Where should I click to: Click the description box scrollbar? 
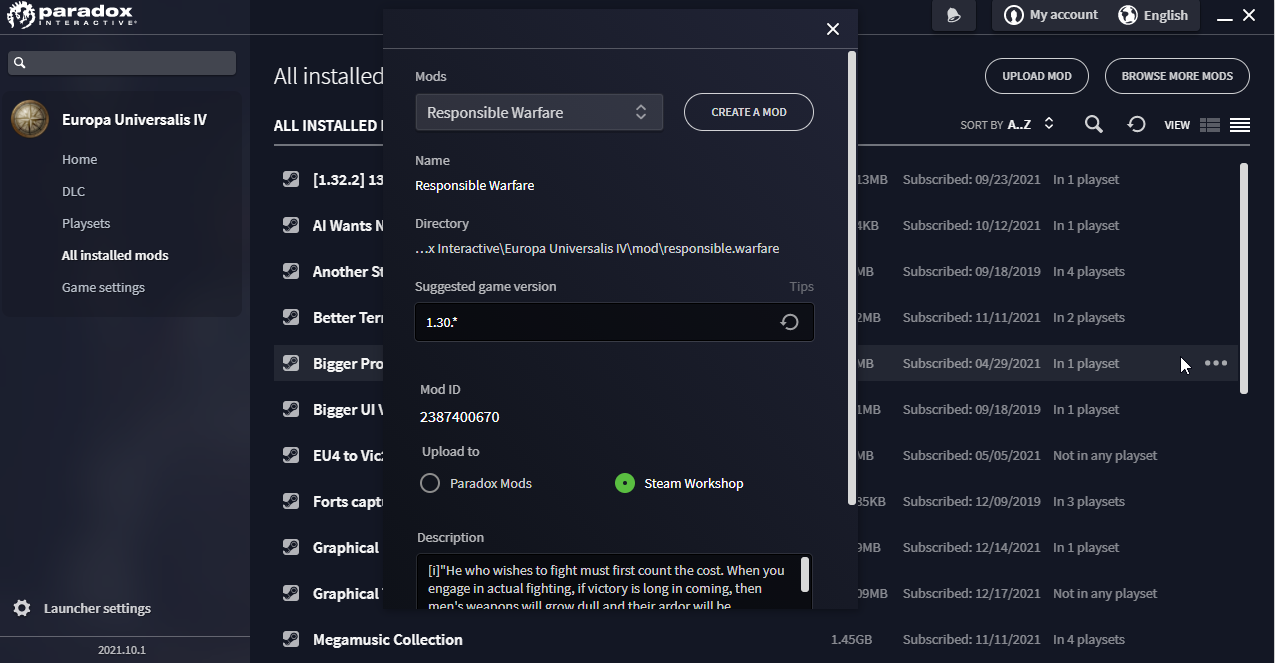coord(805,575)
